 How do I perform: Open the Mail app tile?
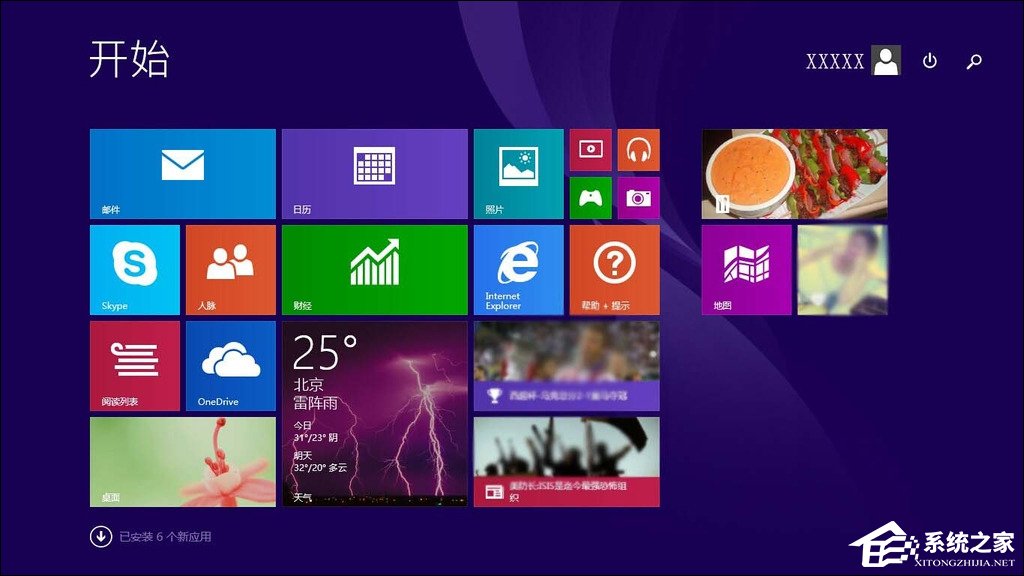click(x=182, y=173)
